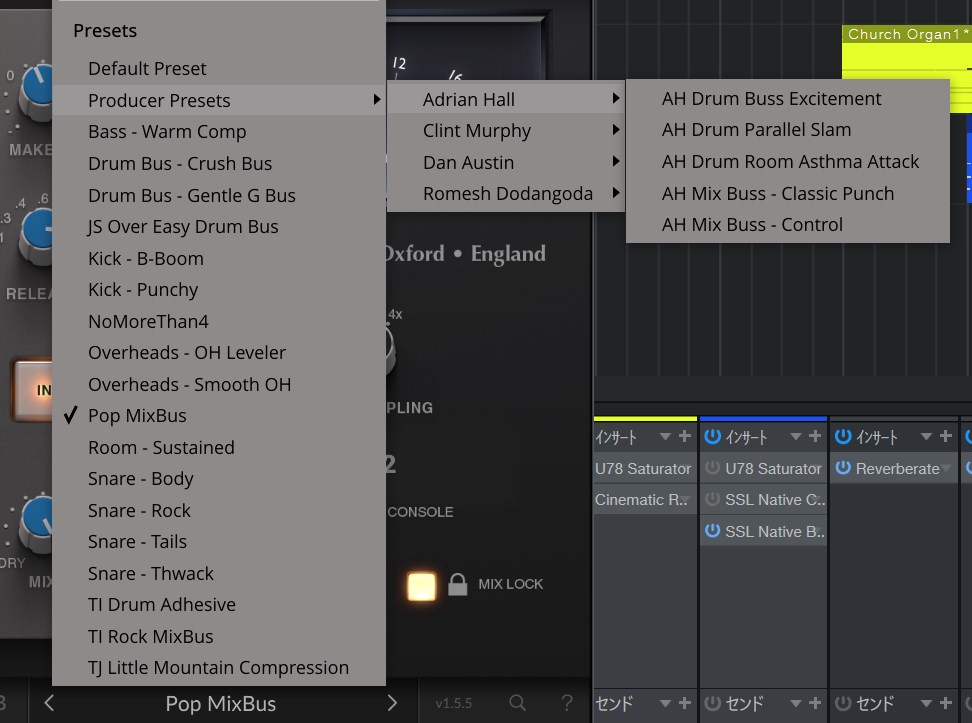Viewport: 972px width, 723px height.
Task: Select Drum Bus - Crush Bus preset
Action: [x=180, y=164]
